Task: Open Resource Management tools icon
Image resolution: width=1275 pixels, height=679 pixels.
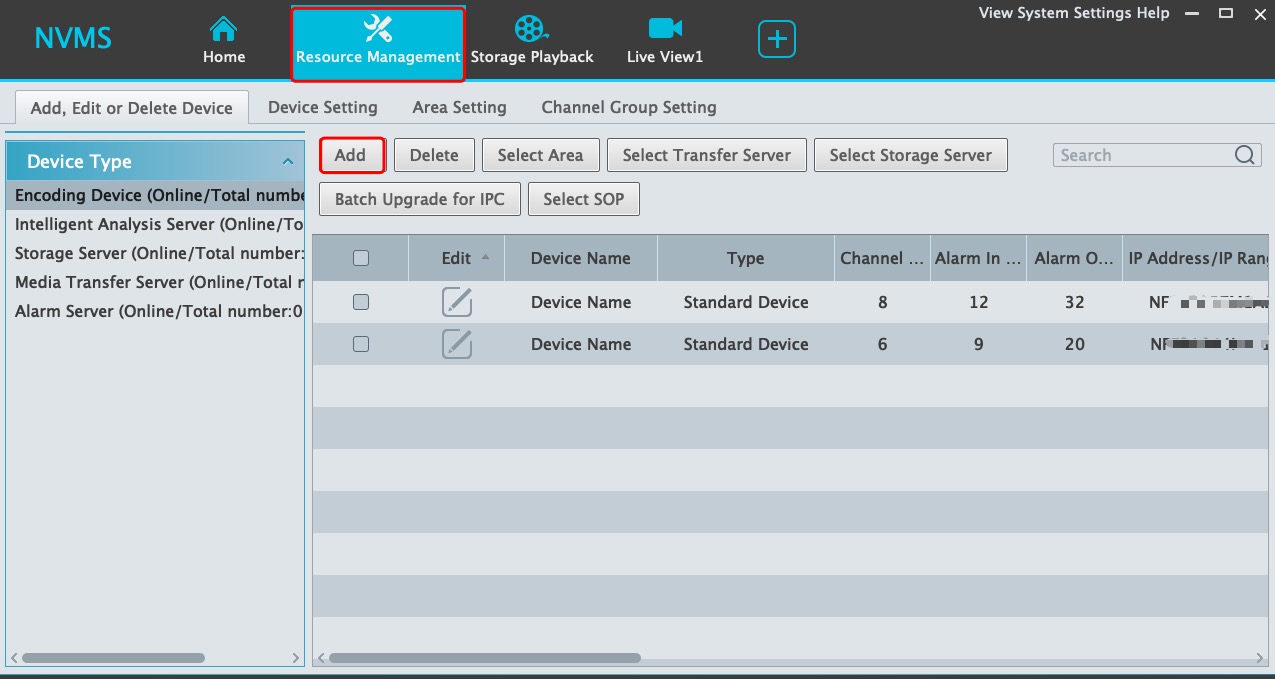Action: (378, 28)
